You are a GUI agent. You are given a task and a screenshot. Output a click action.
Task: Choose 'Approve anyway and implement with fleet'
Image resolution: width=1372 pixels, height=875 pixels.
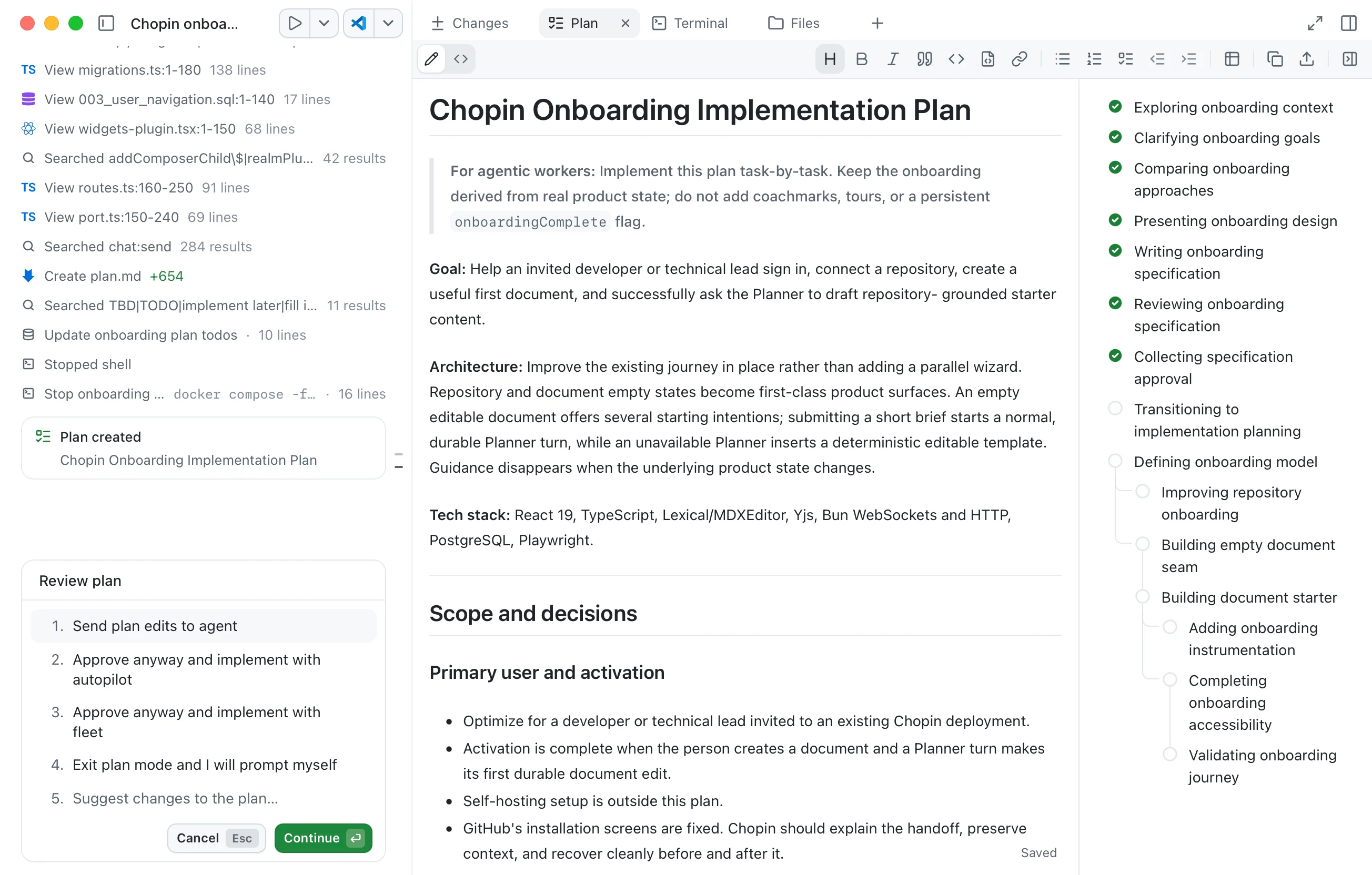tap(204, 722)
